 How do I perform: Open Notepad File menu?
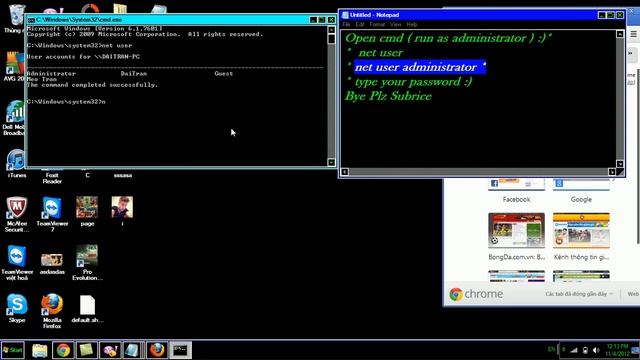coord(346,24)
